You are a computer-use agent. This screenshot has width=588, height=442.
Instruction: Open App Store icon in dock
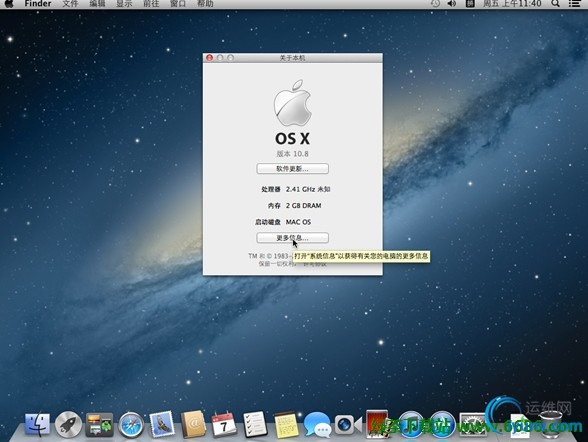[x=442, y=424]
